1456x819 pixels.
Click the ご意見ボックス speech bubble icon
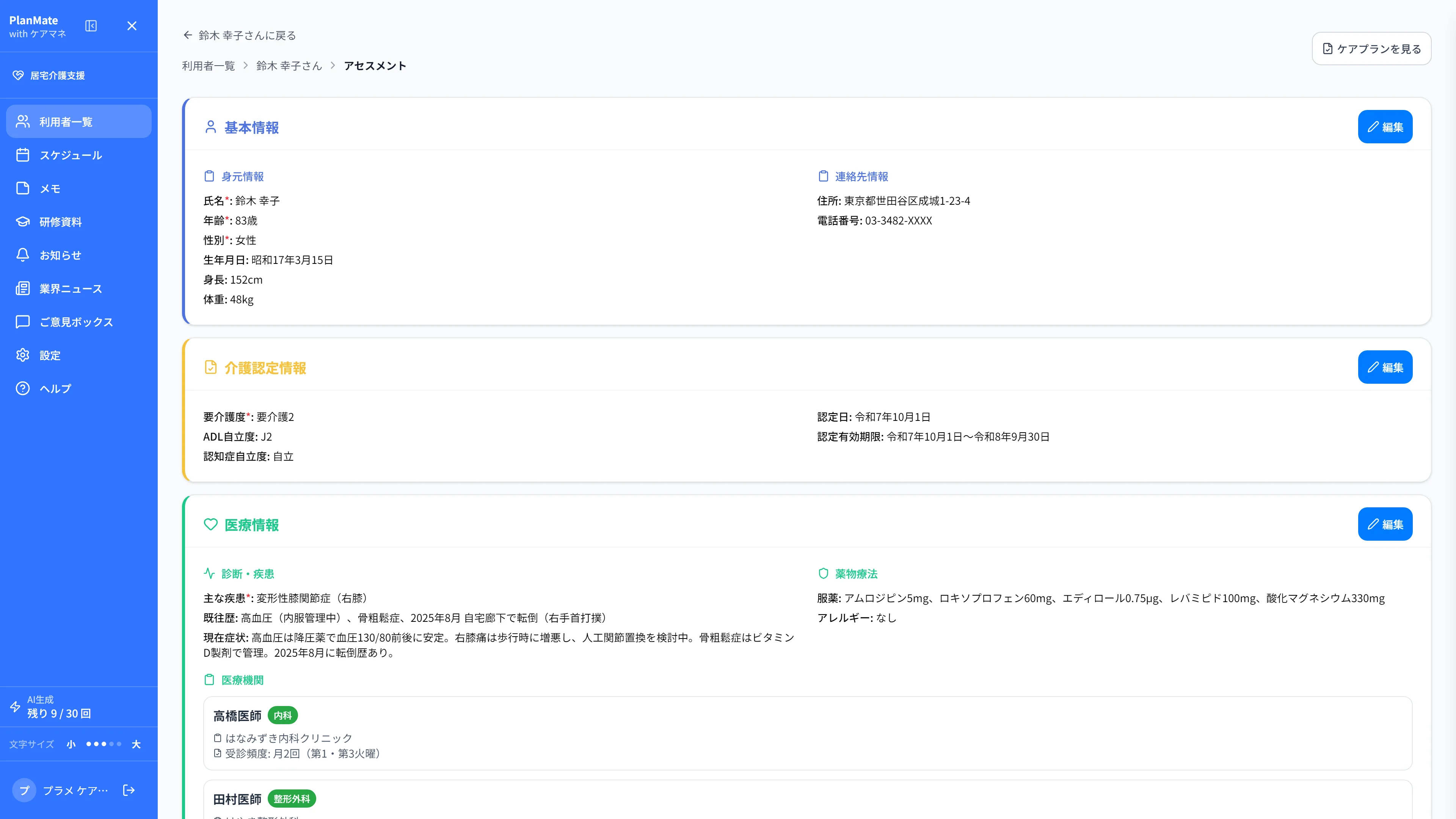point(23,322)
